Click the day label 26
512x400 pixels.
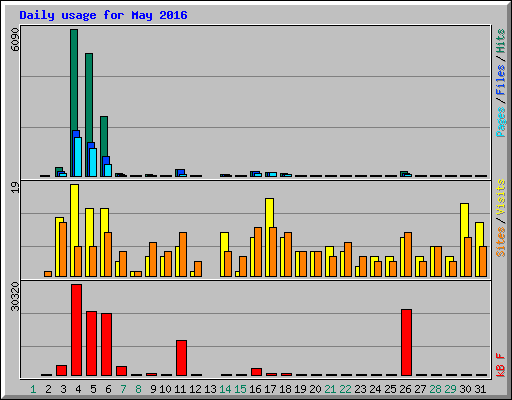405,389
